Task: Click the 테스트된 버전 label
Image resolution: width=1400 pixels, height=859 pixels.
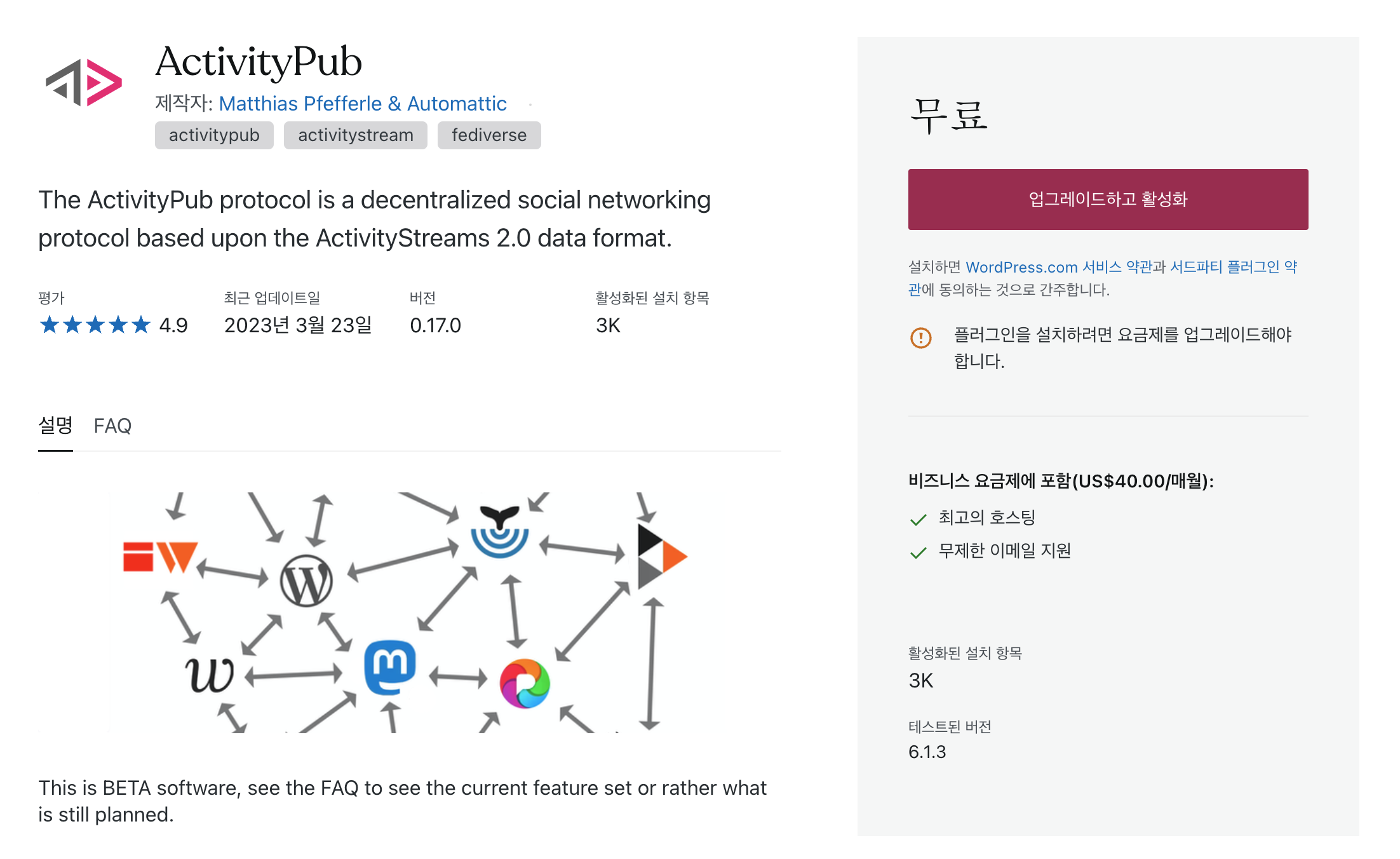Action: click(x=950, y=726)
